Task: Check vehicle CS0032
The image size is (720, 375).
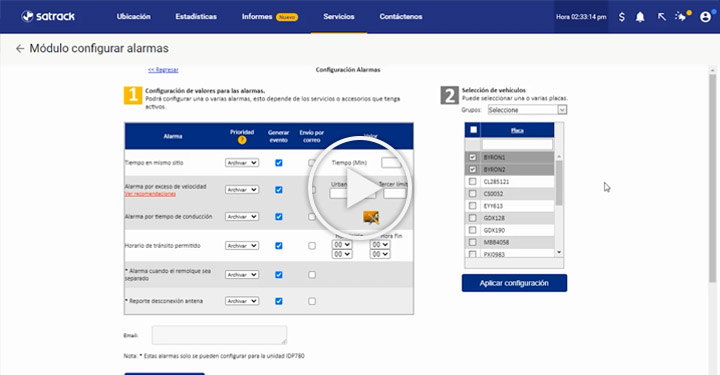Action: click(472, 194)
